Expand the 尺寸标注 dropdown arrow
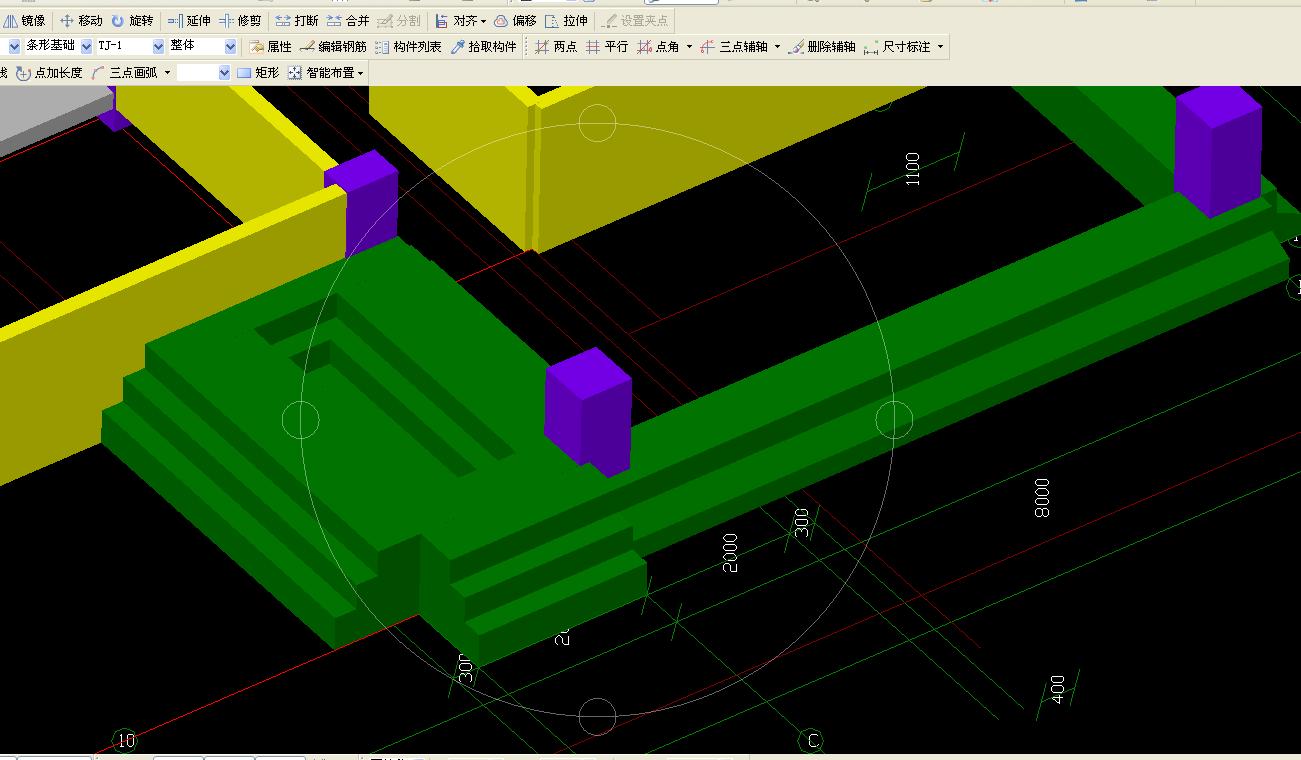This screenshot has height=760, width=1301. pos(940,47)
